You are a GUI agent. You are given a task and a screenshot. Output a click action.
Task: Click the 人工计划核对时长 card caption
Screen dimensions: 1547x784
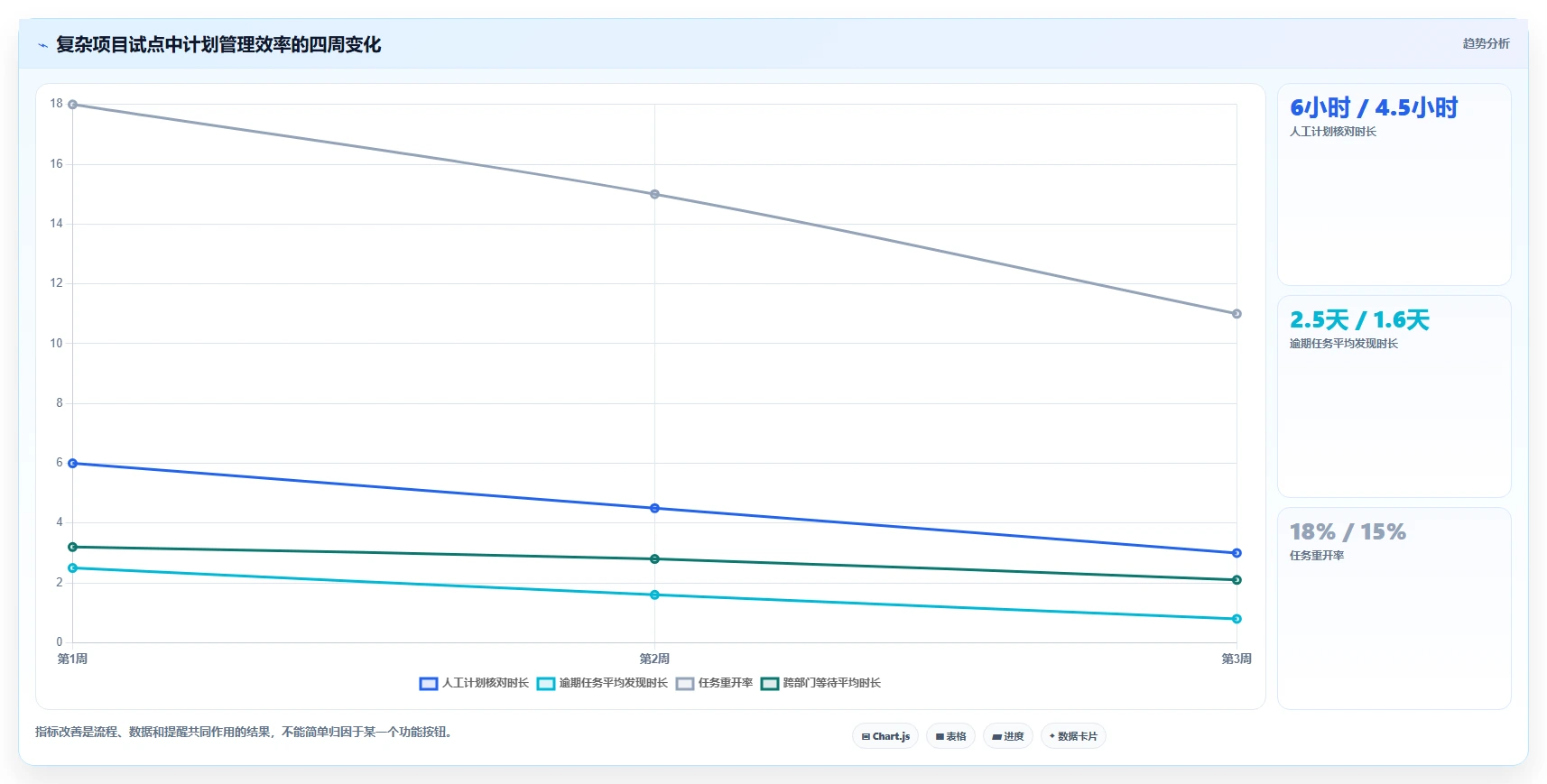1333,132
